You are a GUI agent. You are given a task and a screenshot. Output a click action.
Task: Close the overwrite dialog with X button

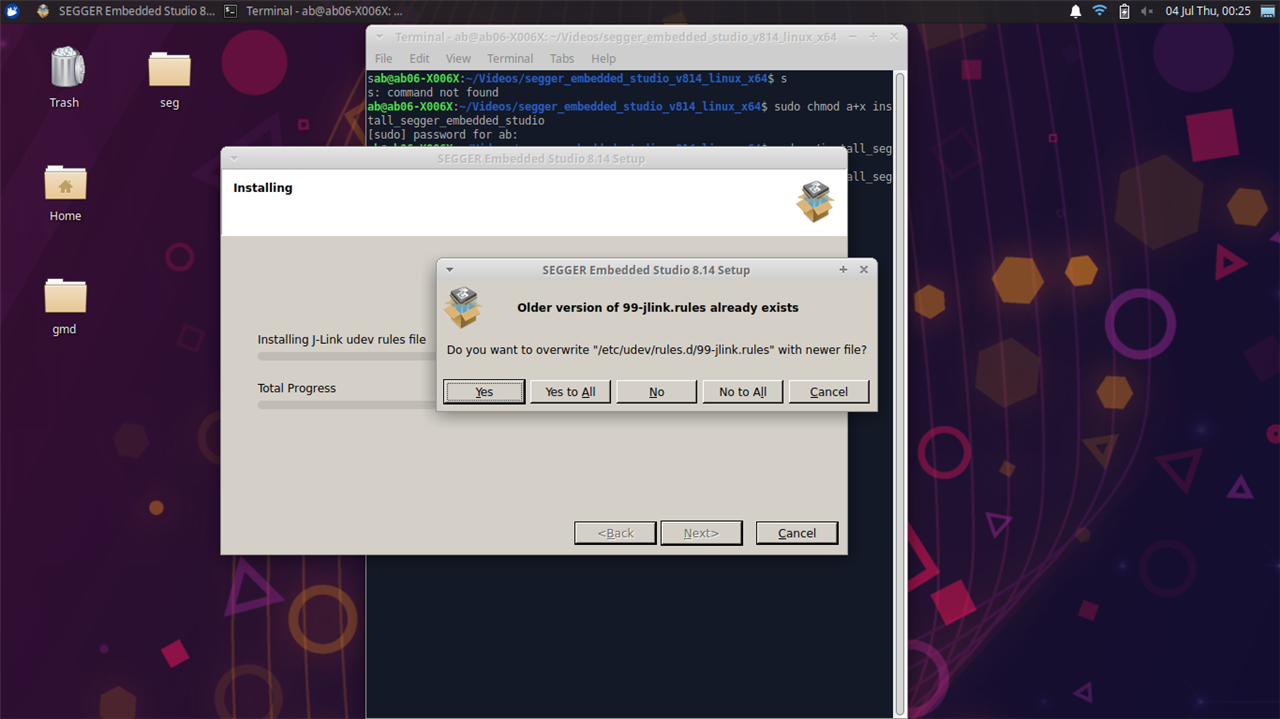pyautogui.click(x=864, y=270)
